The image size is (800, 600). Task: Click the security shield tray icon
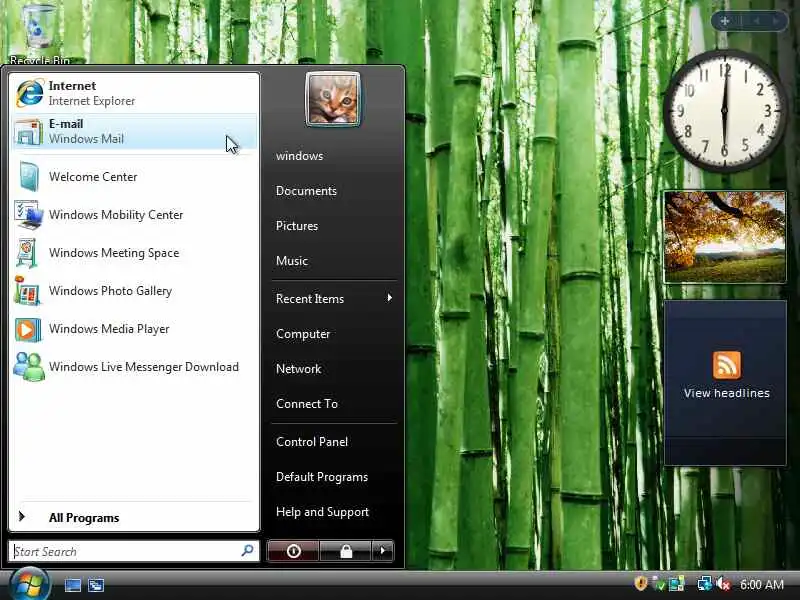[641, 583]
